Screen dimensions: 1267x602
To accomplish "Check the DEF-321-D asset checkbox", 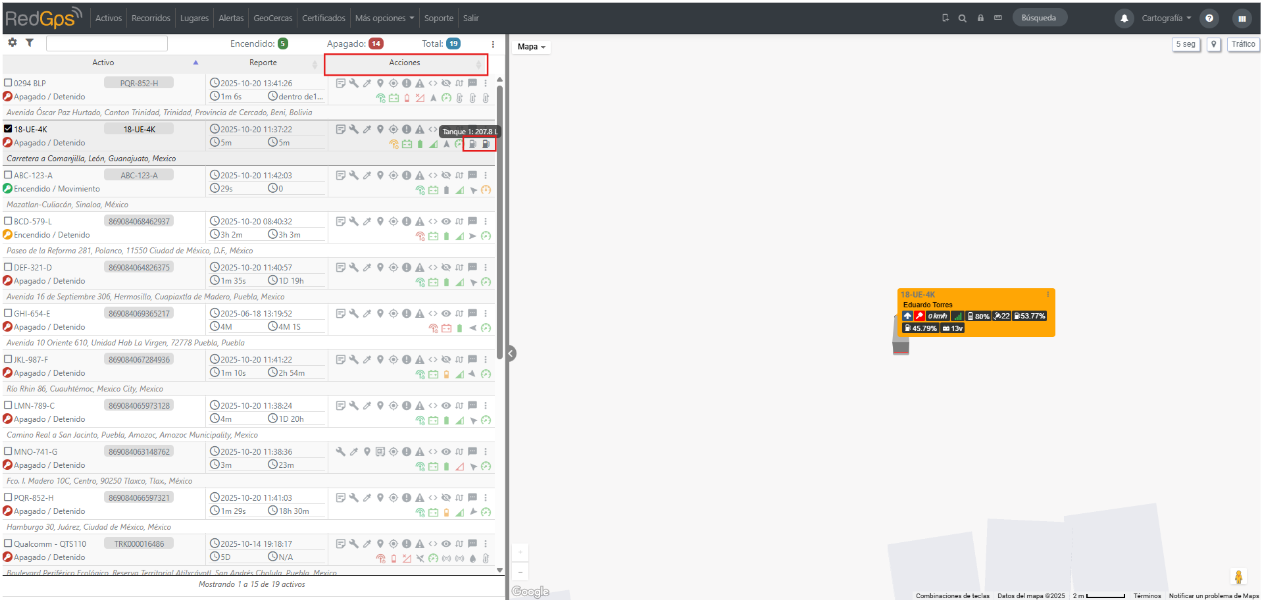I will 8,267.
